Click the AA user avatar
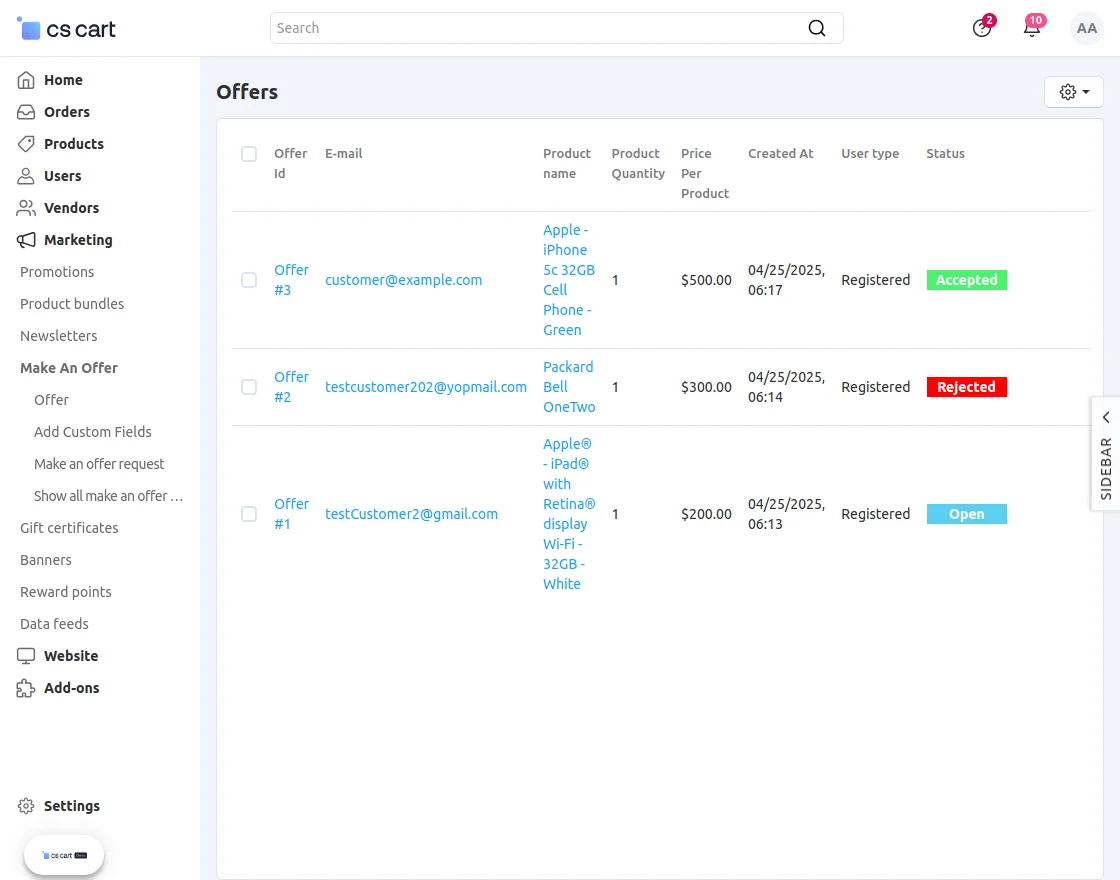Screen dimensions: 1120x880 [x=1086, y=28]
